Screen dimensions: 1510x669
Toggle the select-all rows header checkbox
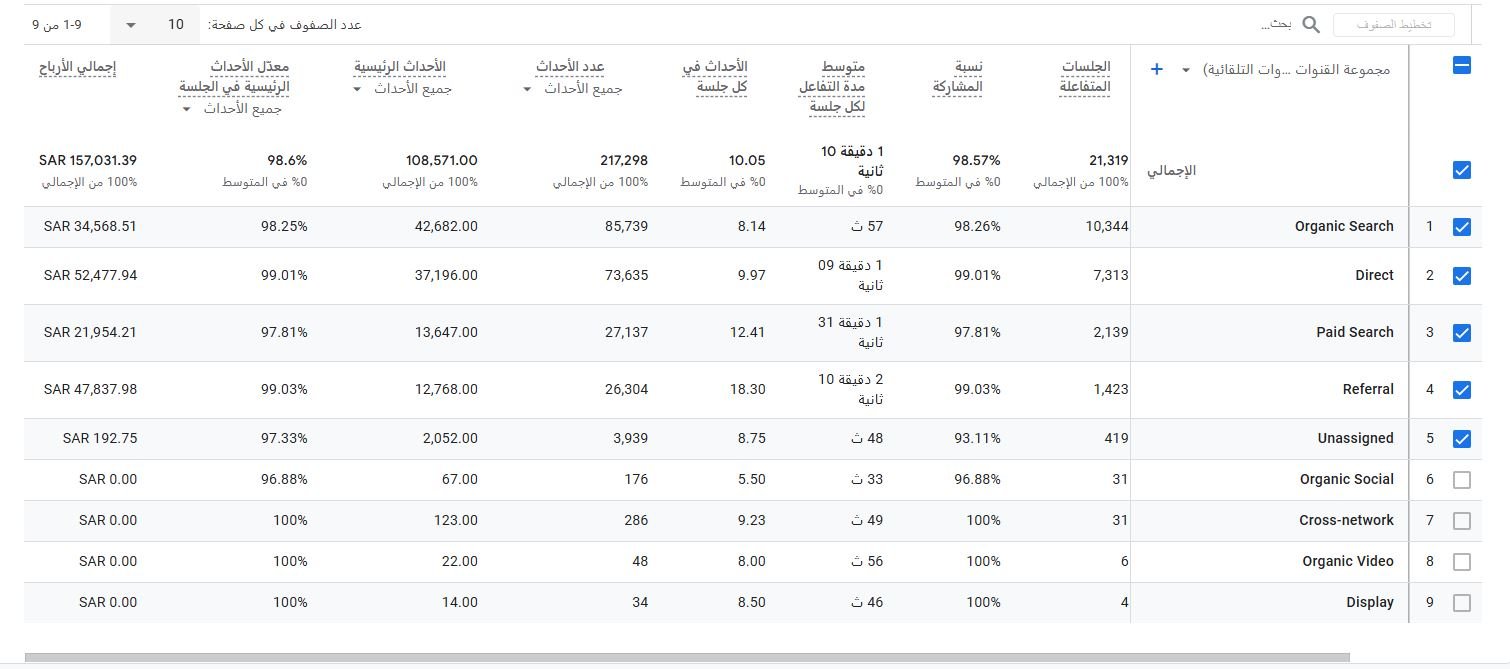click(1461, 66)
